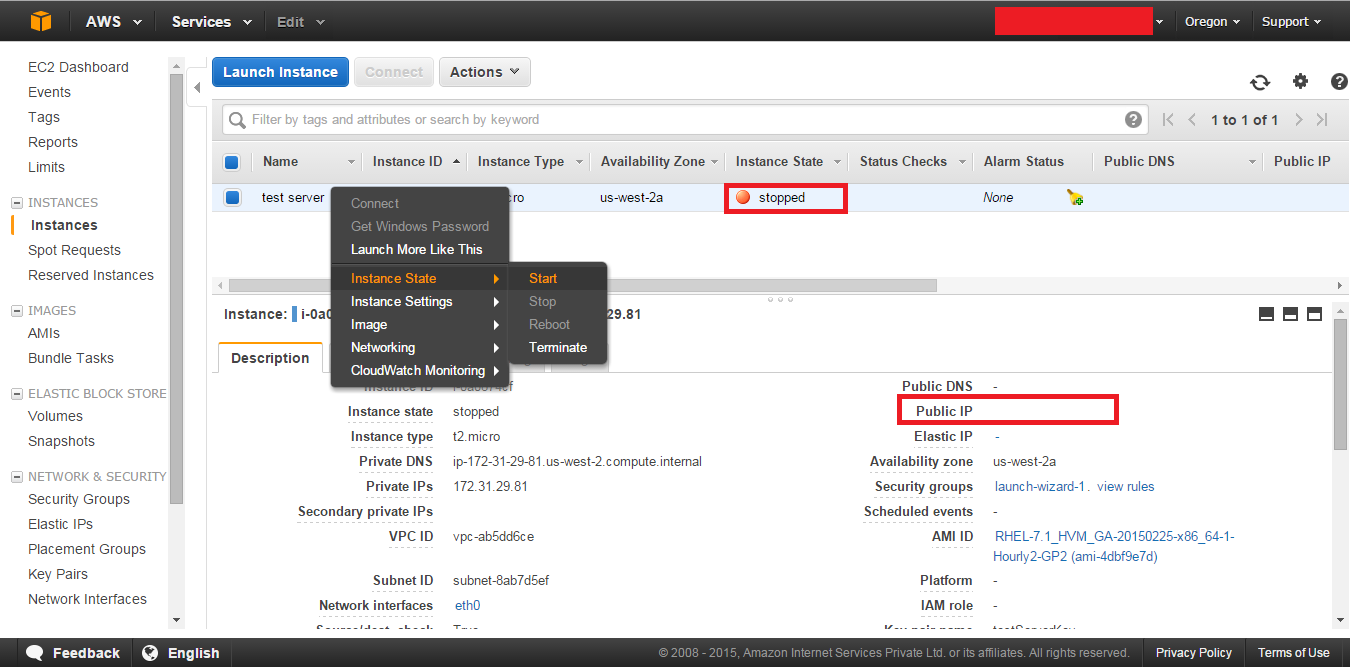1350x669 pixels.
Task: Open EC2 Dashboard in sidebar
Action: (x=78, y=67)
